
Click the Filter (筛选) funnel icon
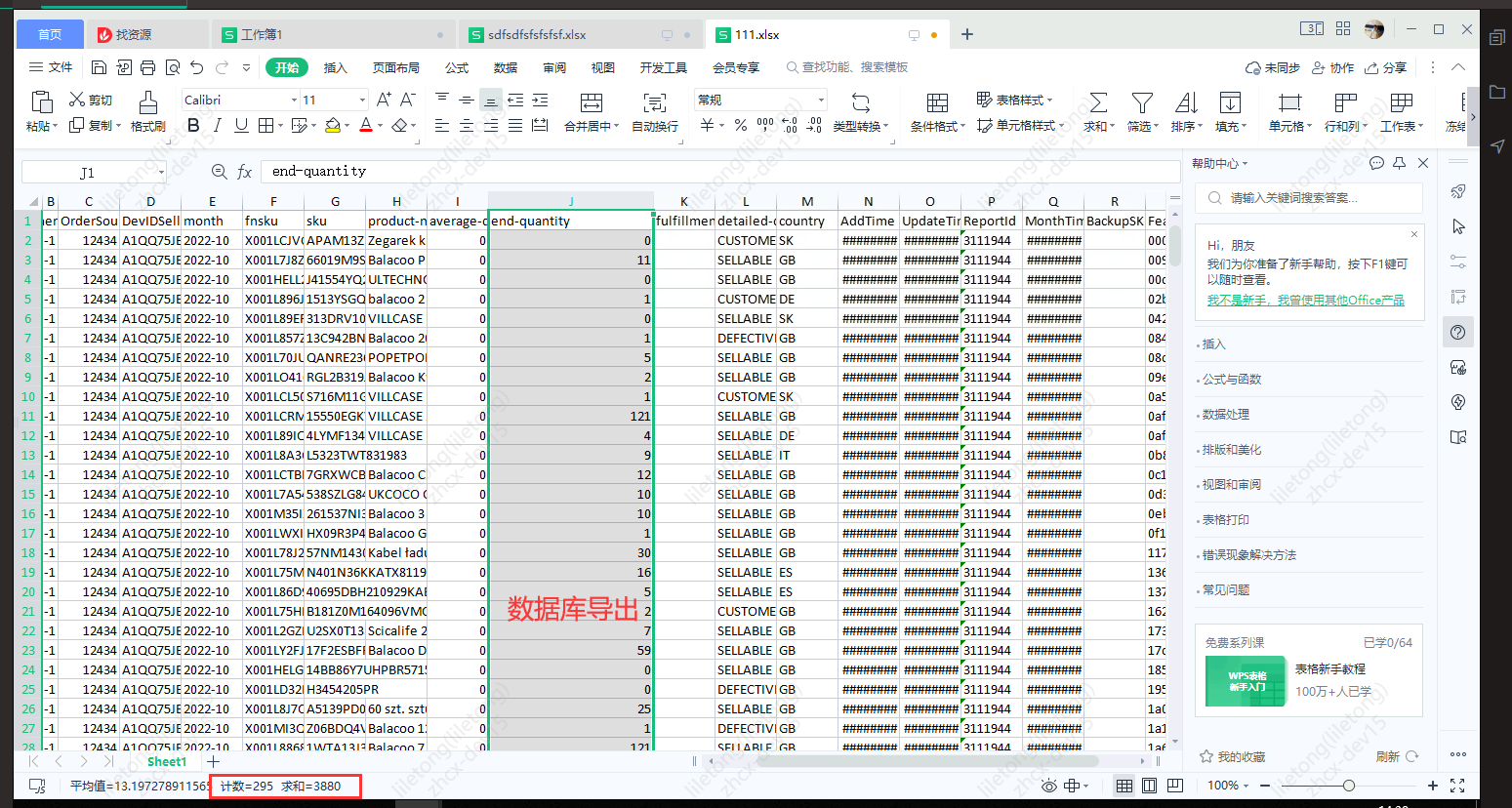(1142, 102)
